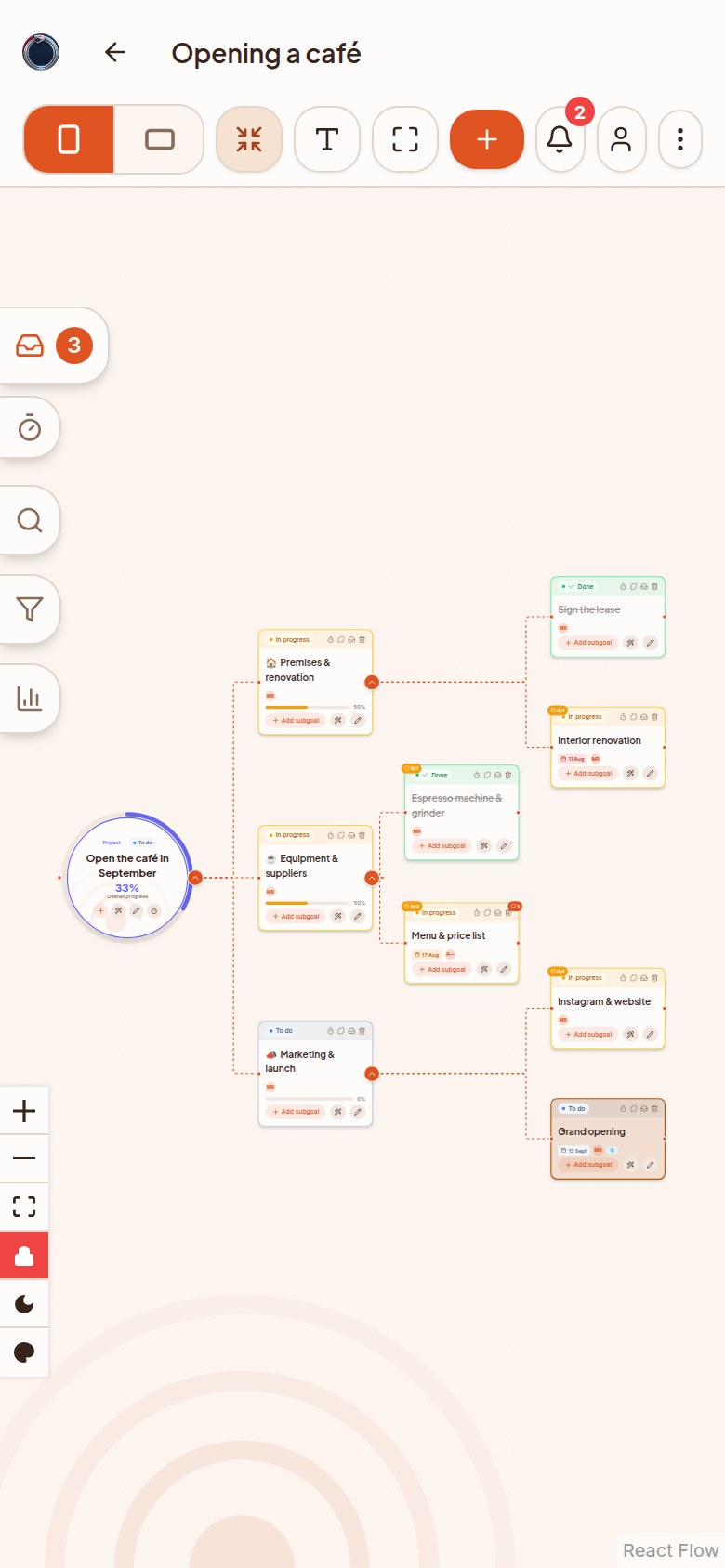Go back using the arrow beside Opening a café
Viewport: 725px width, 1568px height.
pyautogui.click(x=115, y=52)
